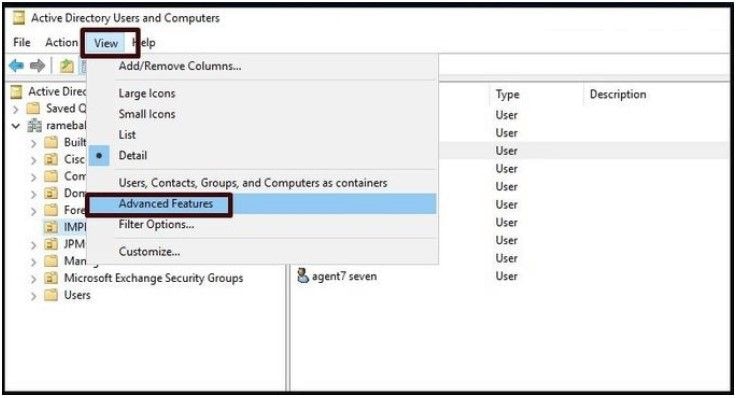
Task: Select the JPM tree item
Action: [74, 244]
